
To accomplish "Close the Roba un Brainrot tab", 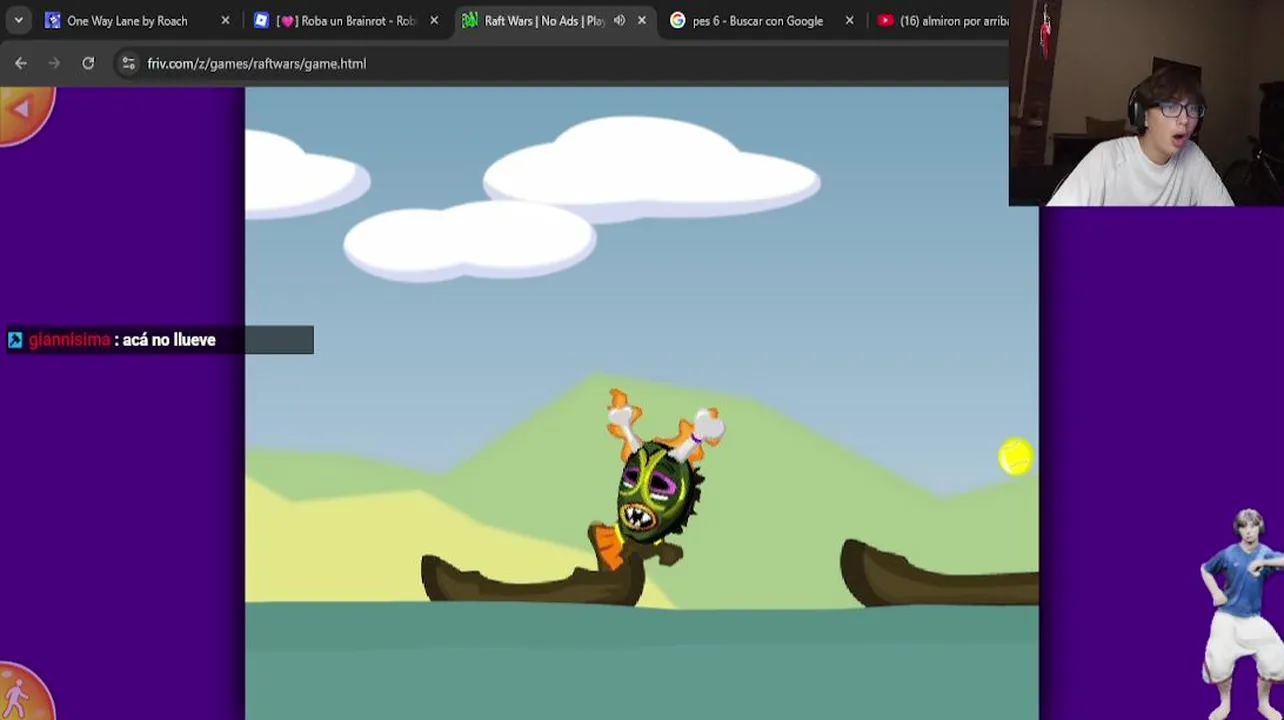I will pos(434,20).
